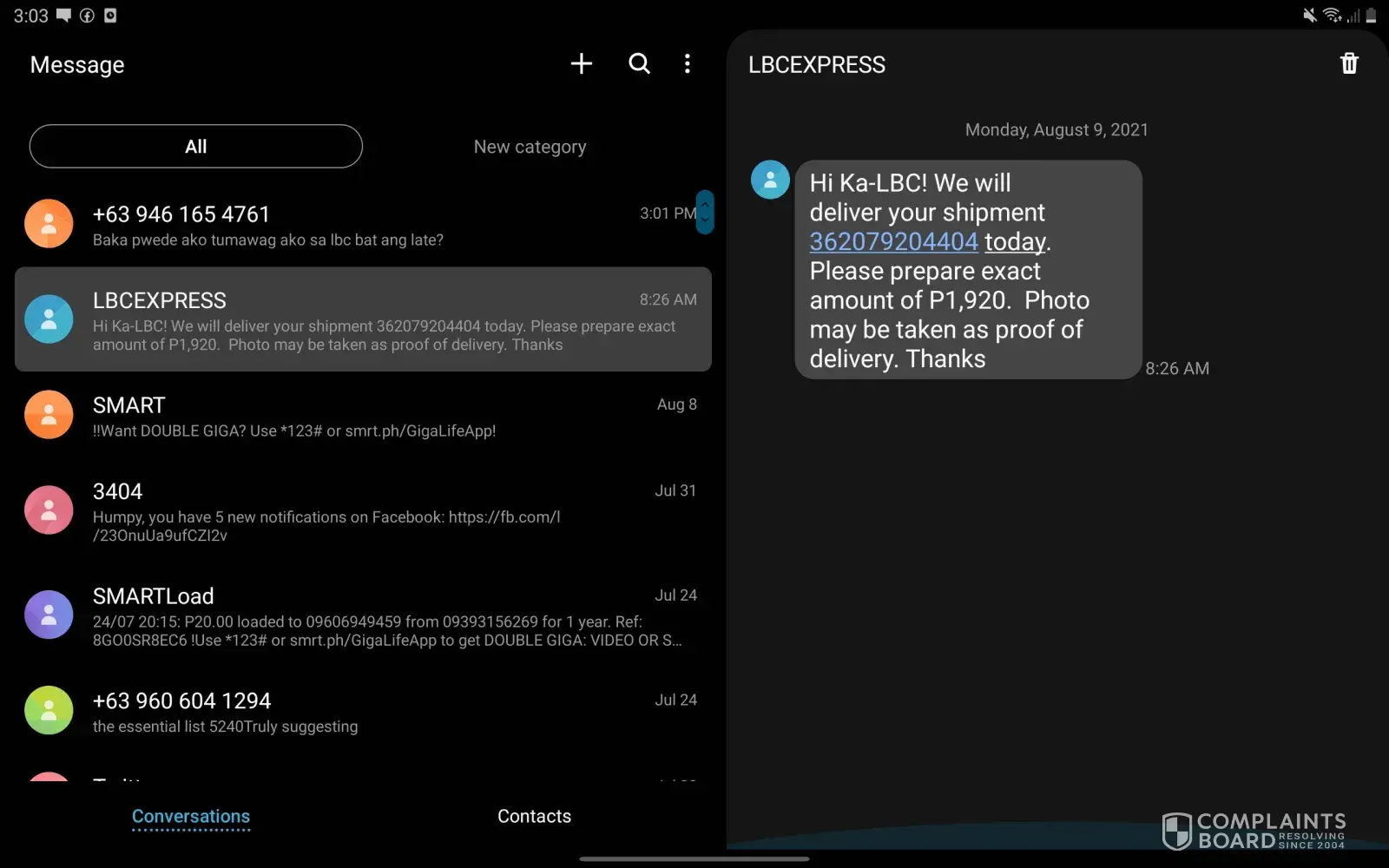Screen dimensions: 1389x868
Task: Tap the plus icon to compose message
Action: pos(582,63)
